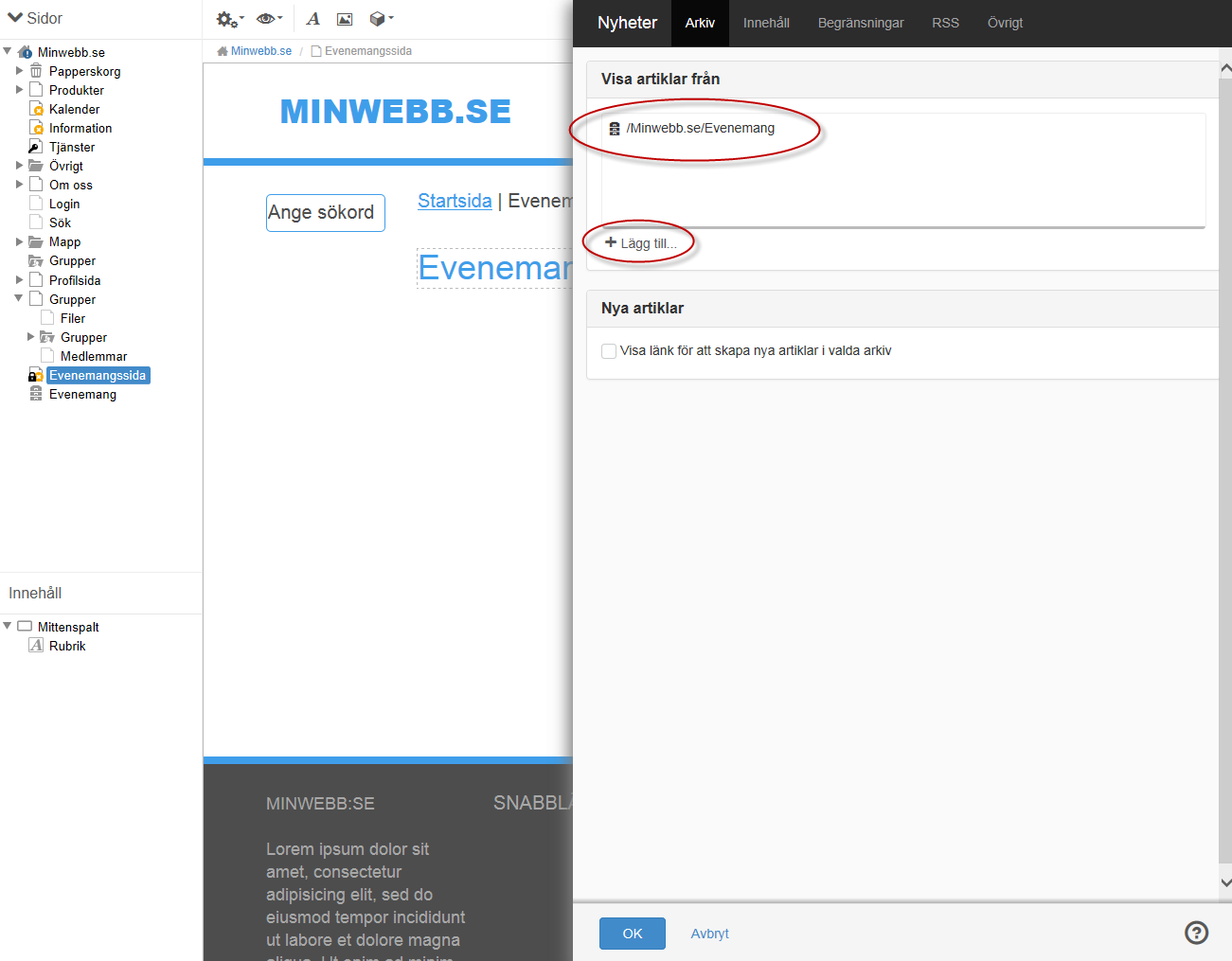The height and width of the screenshot is (961, 1232).
Task: Click the archive icon beside /Minwebb.se/Evenemang
Action: point(615,129)
